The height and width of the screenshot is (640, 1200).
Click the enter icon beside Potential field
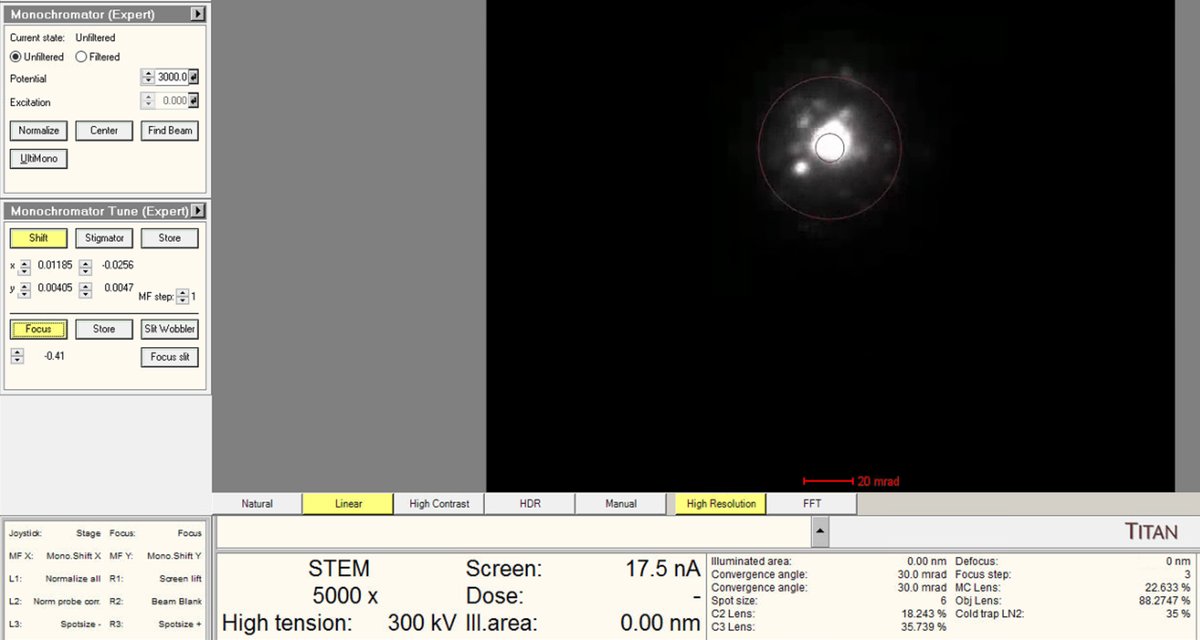point(193,77)
